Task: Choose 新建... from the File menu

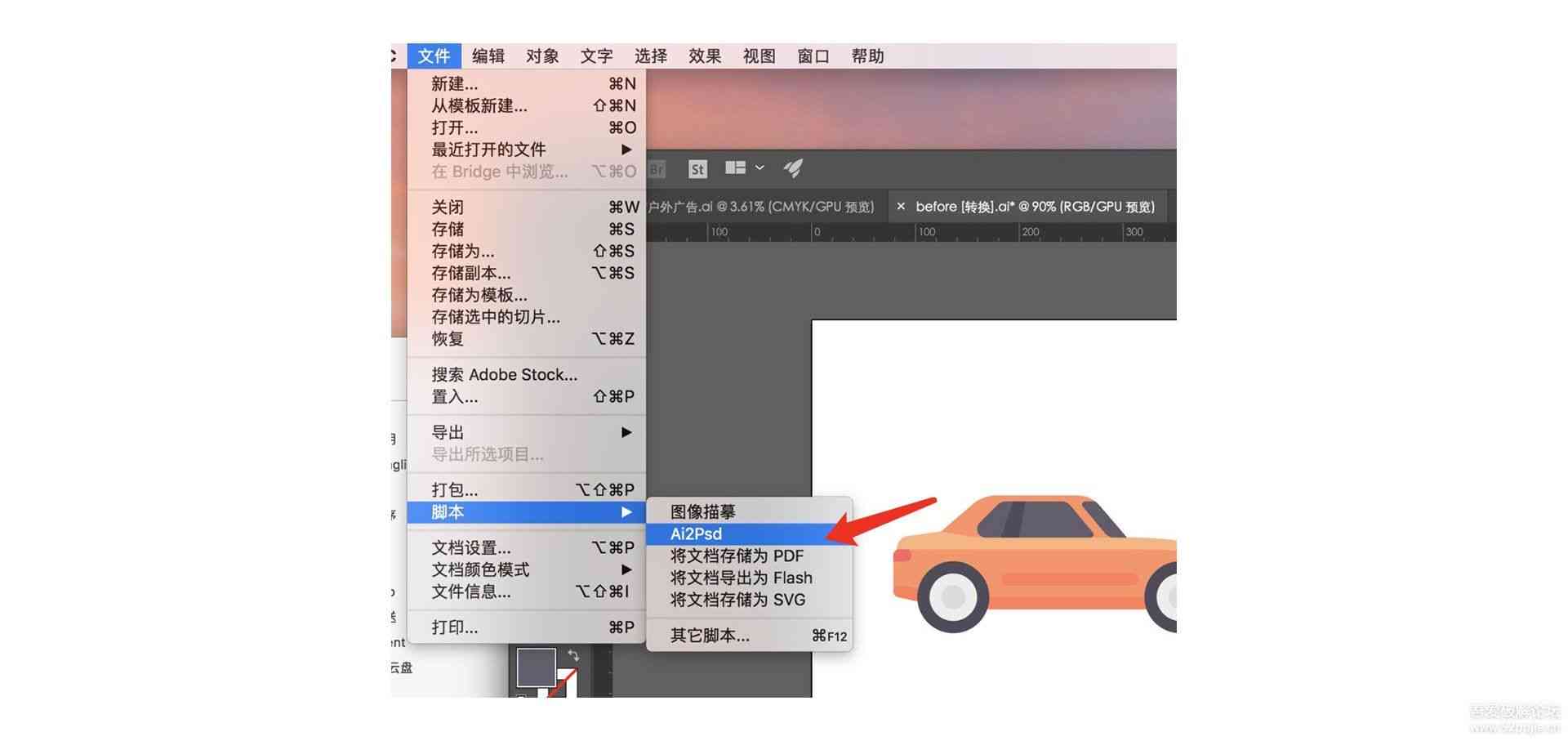Action: click(x=527, y=83)
